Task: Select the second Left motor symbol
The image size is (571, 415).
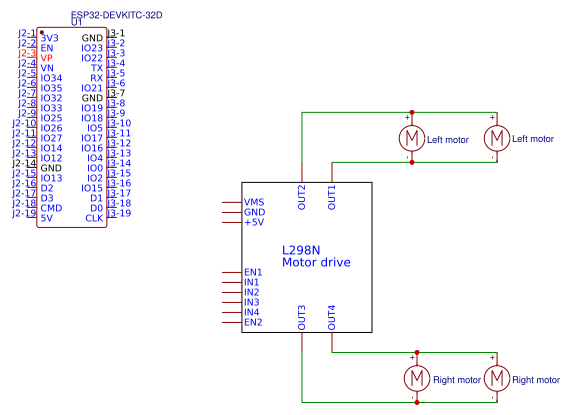Action: 497,138
